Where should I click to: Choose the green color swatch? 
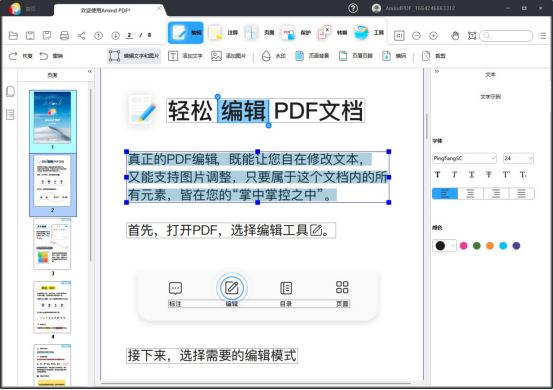pyautogui.click(x=477, y=246)
